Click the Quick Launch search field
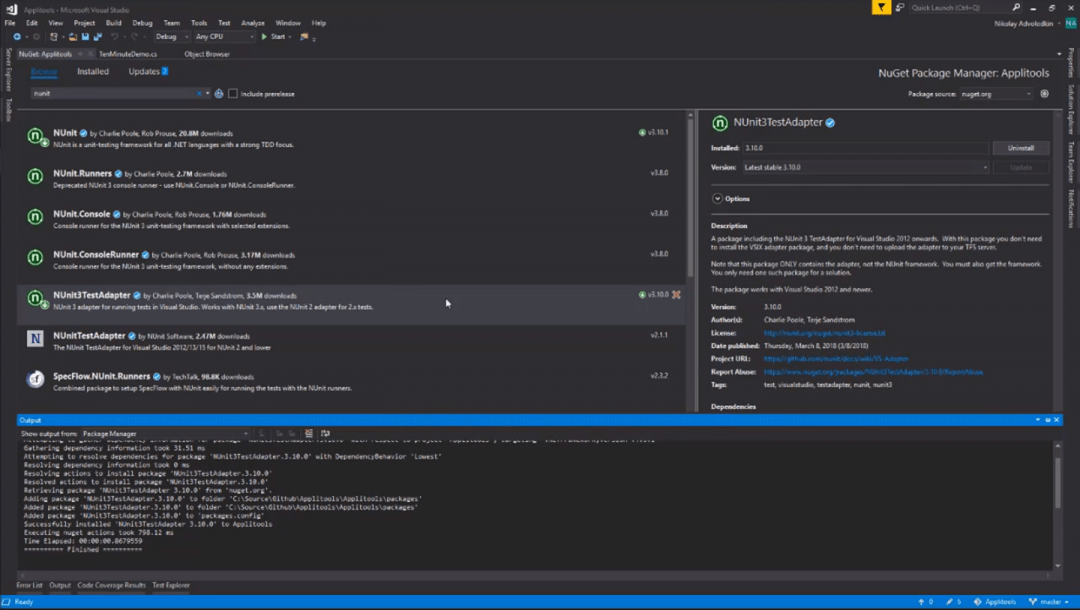Viewport: 1080px width, 610px height. pos(950,7)
